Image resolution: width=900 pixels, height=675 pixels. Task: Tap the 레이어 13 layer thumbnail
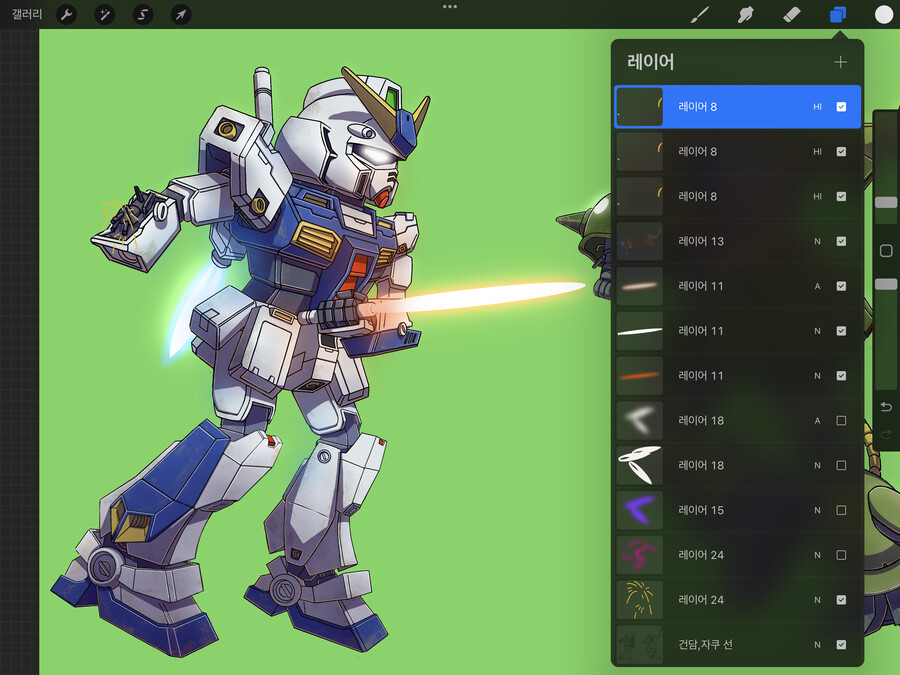[x=639, y=241]
